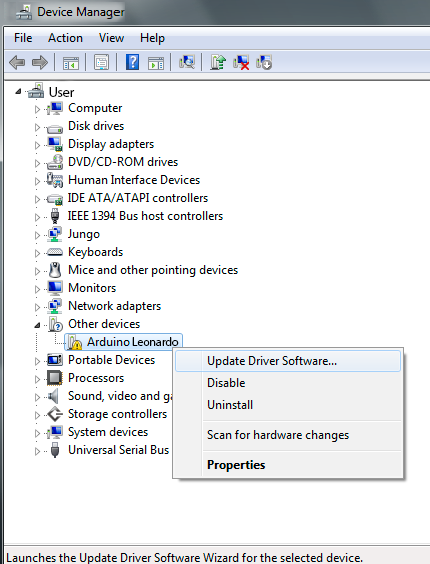Image resolution: width=430 pixels, height=564 pixels.
Task: Open the View menu
Action: [112, 38]
